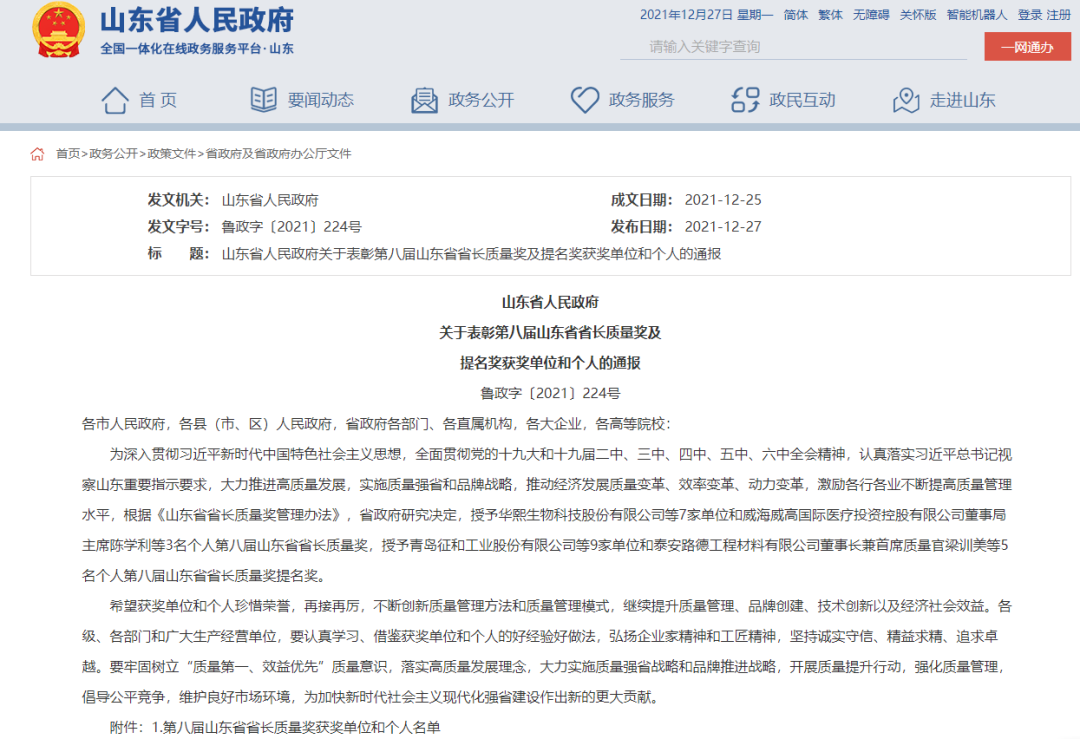1080x739 pixels.
Task: Open the 政务服务 navigation menu item
Action: point(641,100)
